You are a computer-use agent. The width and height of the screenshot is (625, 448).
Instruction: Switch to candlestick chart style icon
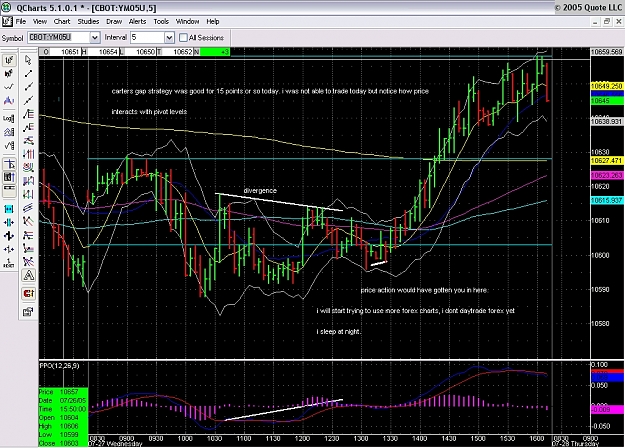tap(9, 74)
